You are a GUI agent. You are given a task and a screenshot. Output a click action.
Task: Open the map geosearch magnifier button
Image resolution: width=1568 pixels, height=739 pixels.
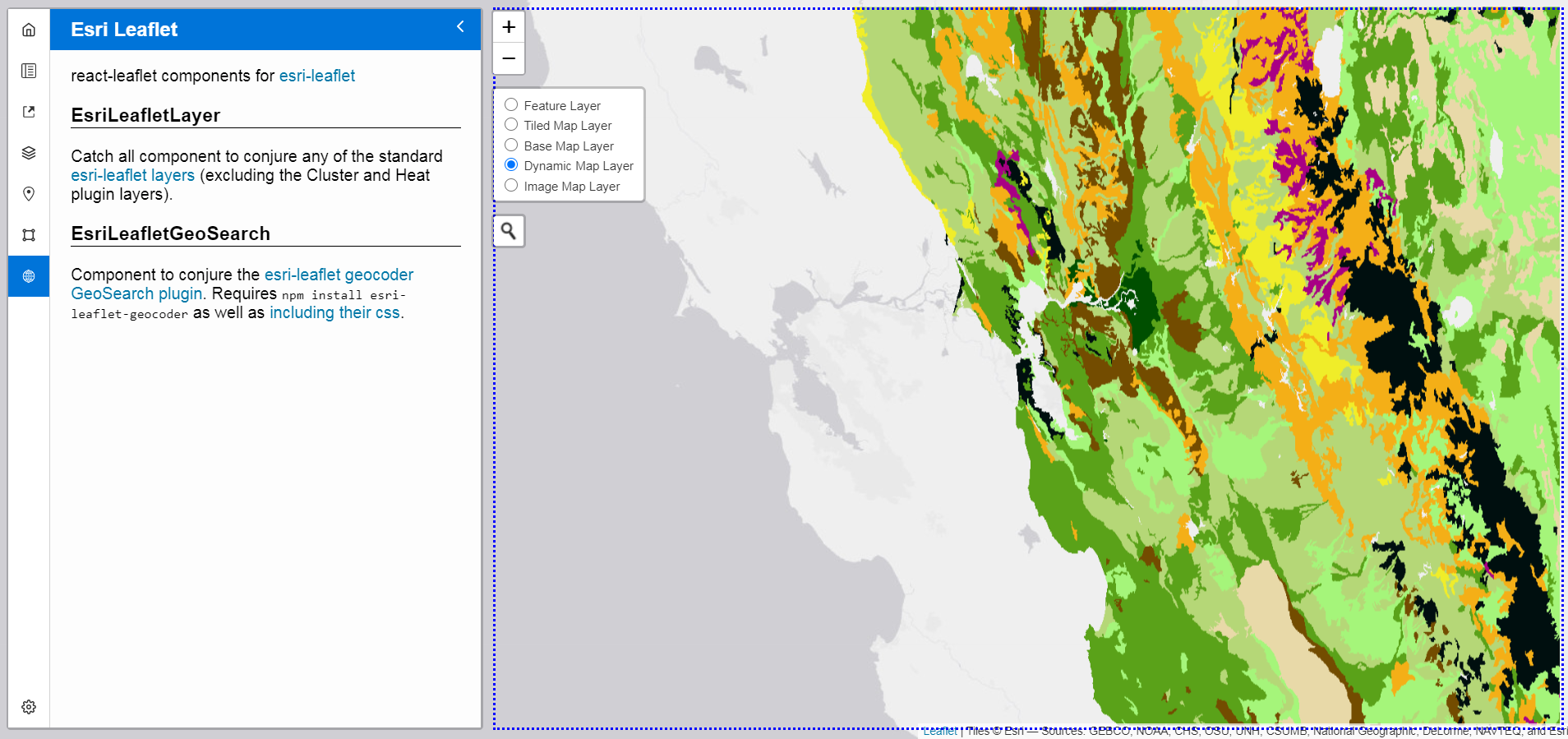[509, 231]
